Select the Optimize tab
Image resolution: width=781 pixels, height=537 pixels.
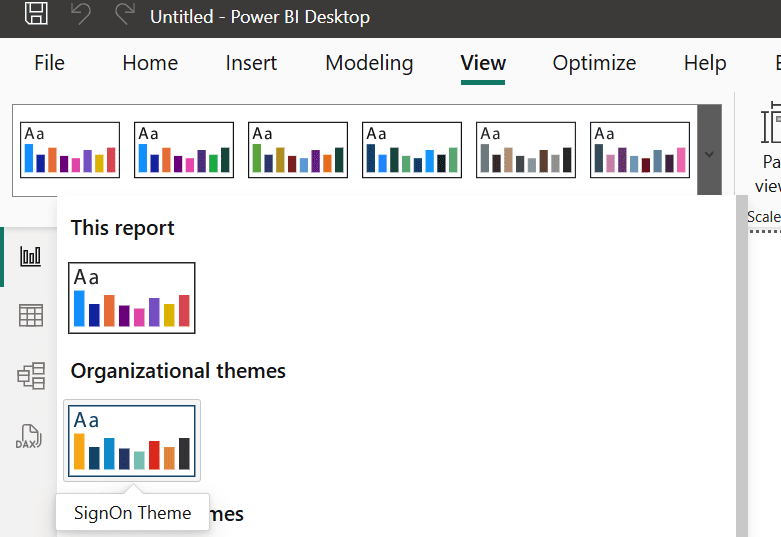594,63
